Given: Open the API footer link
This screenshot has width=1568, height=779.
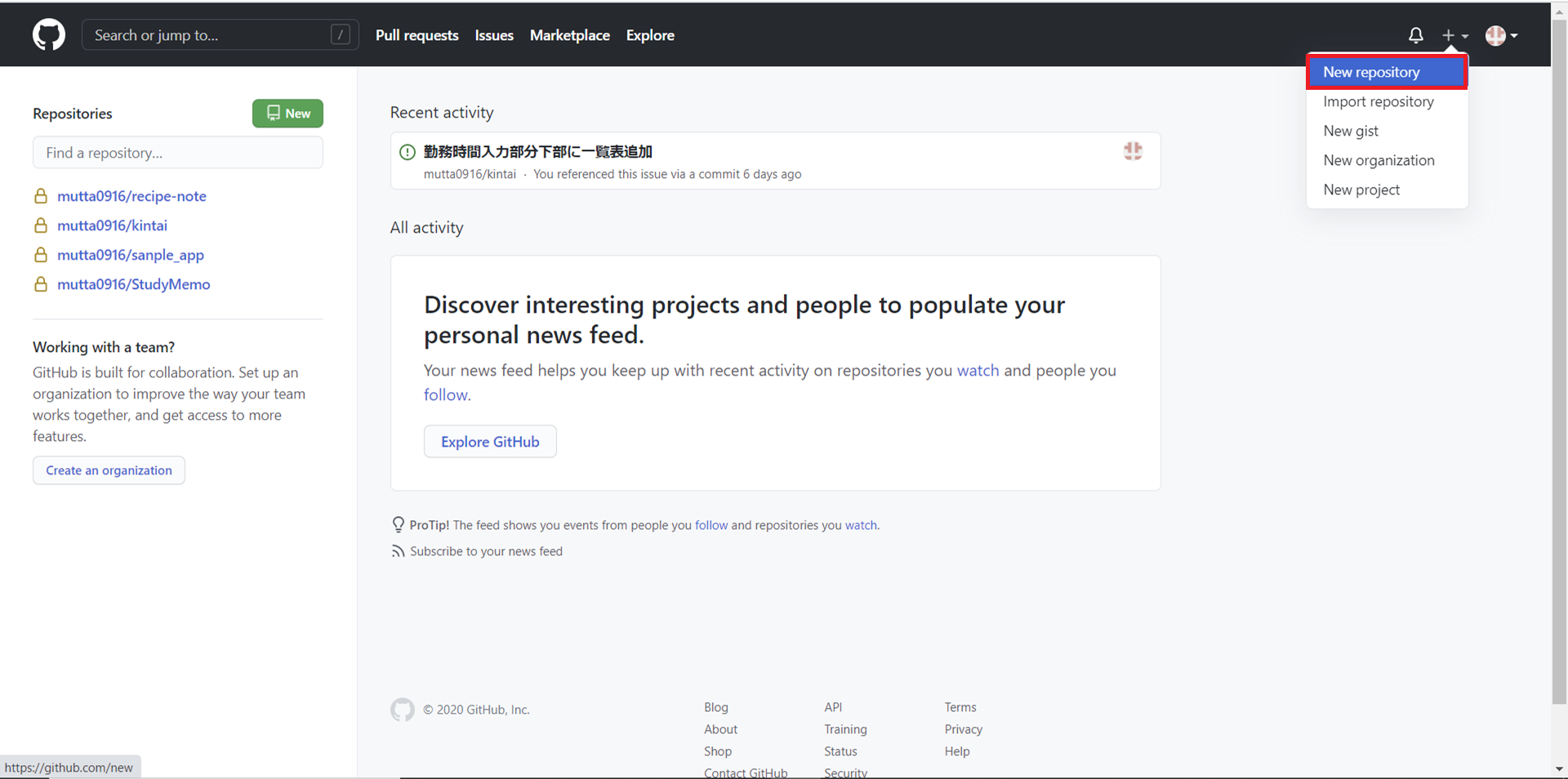Looking at the screenshot, I should tap(833, 707).
